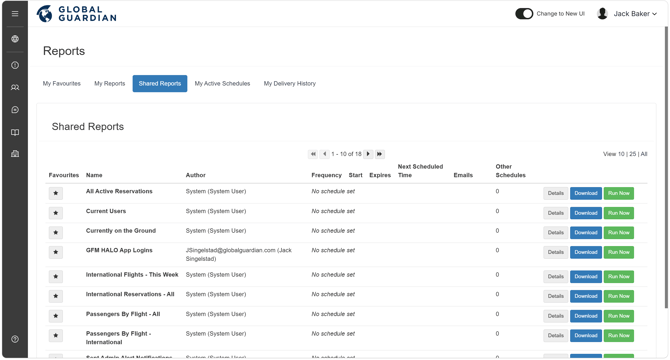Viewport: 670px width, 360px height.
Task: Click the Author column header
Action: 196,175
